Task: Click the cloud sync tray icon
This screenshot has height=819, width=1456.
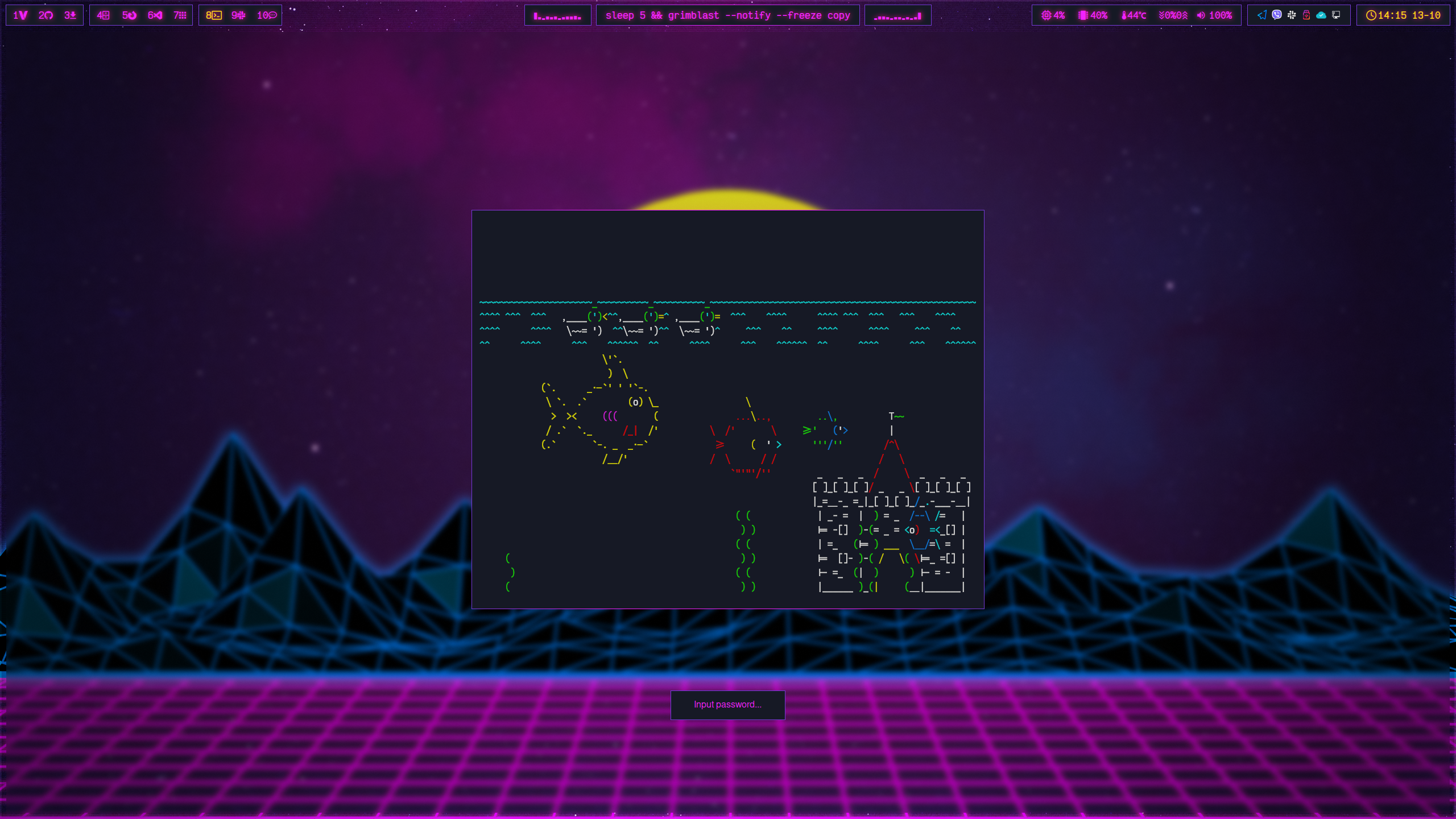Action: (1321, 15)
